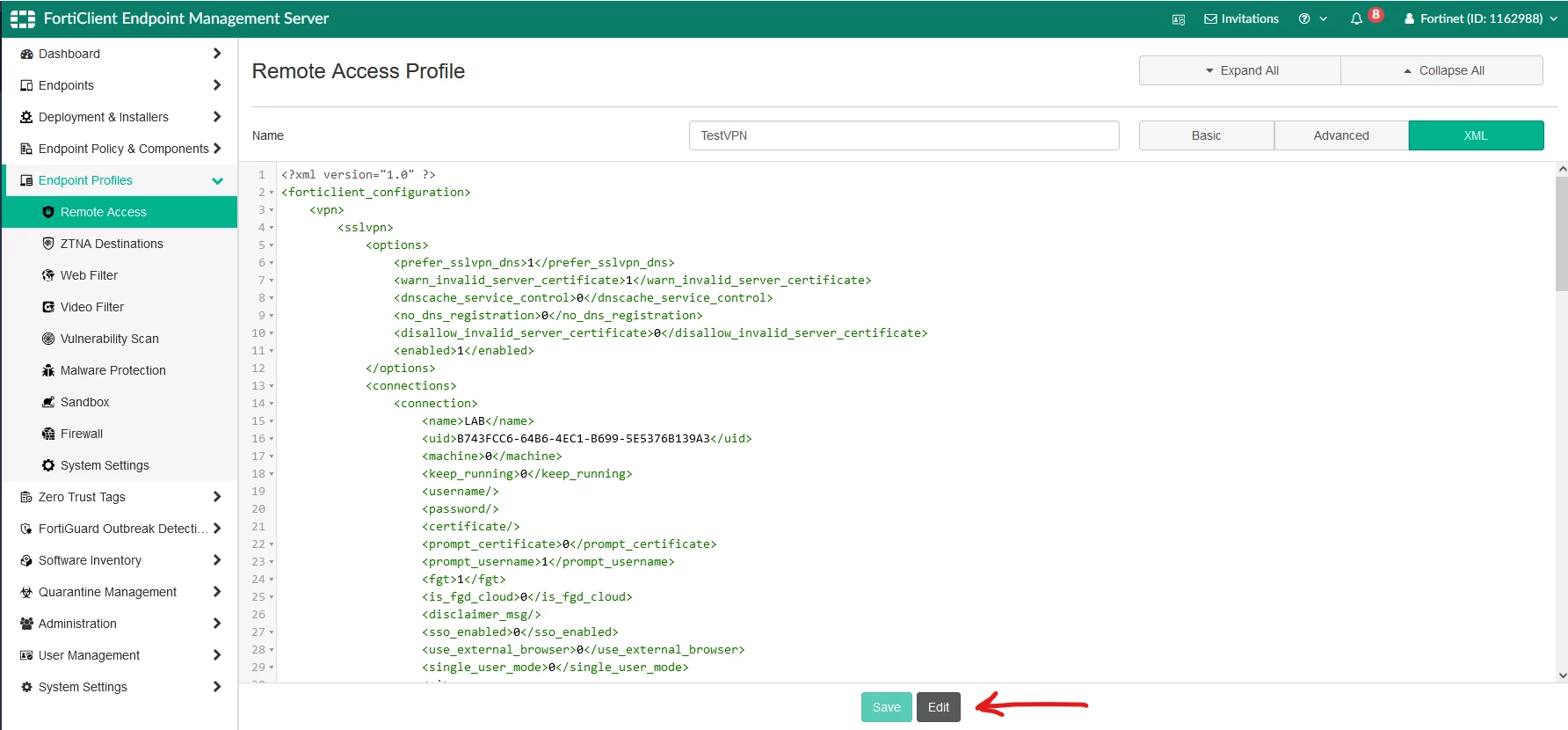Image resolution: width=1568 pixels, height=730 pixels.
Task: Fold XML line 13 connections arrow
Action: (272, 386)
